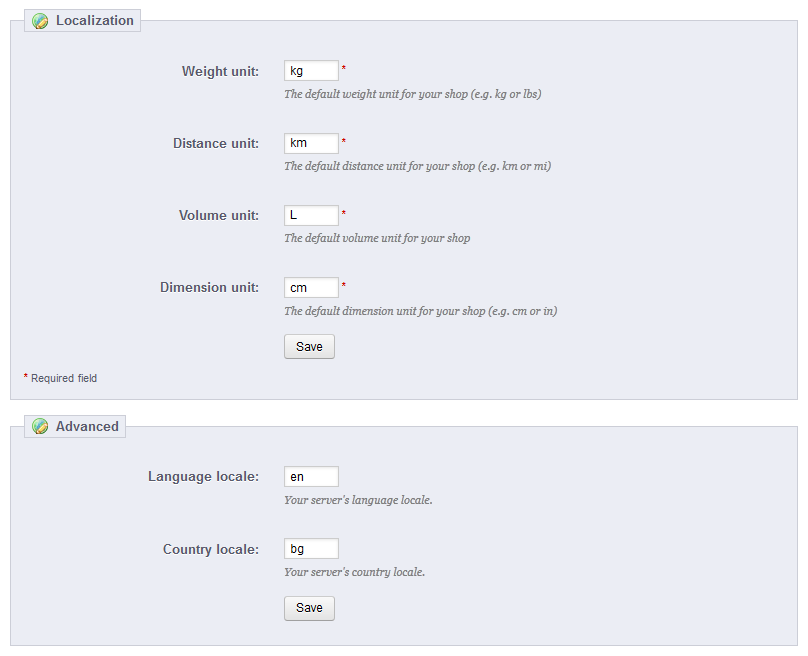Image resolution: width=808 pixels, height=656 pixels.
Task: Click the Country locale text box
Action: click(311, 549)
